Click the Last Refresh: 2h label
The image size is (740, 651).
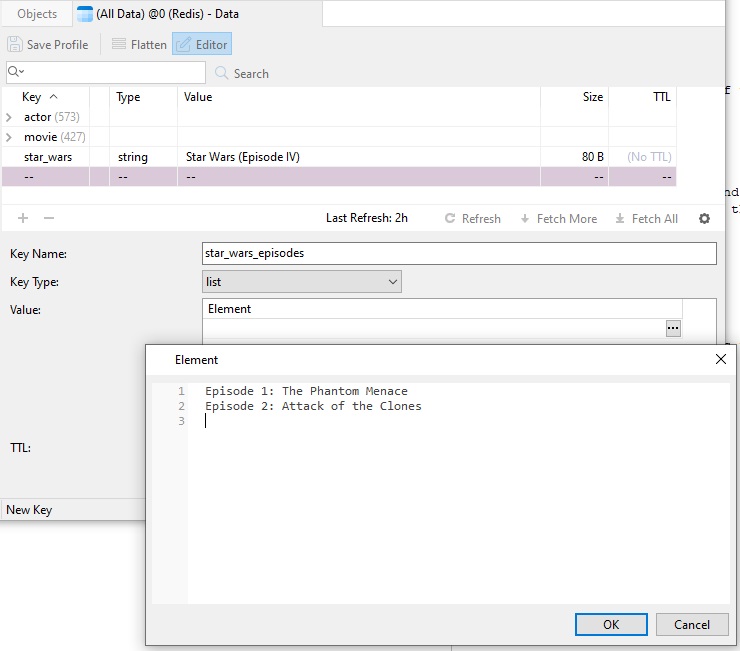[x=367, y=218]
